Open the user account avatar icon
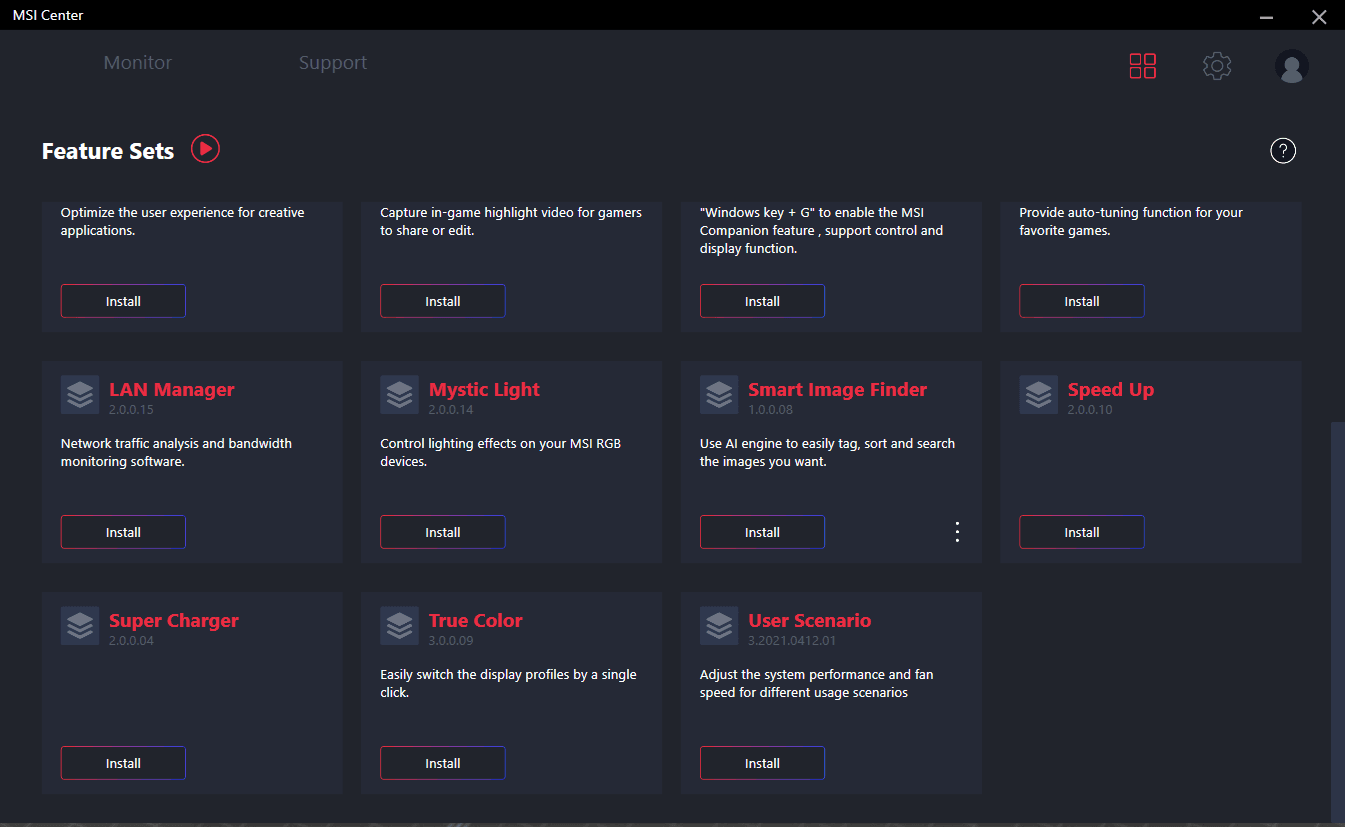1345x827 pixels. 1292,66
